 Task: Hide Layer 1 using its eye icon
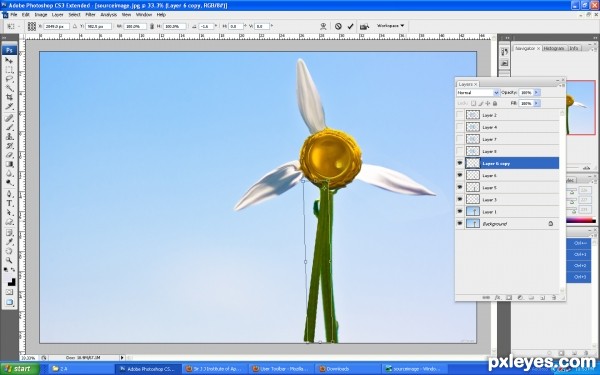(460, 211)
